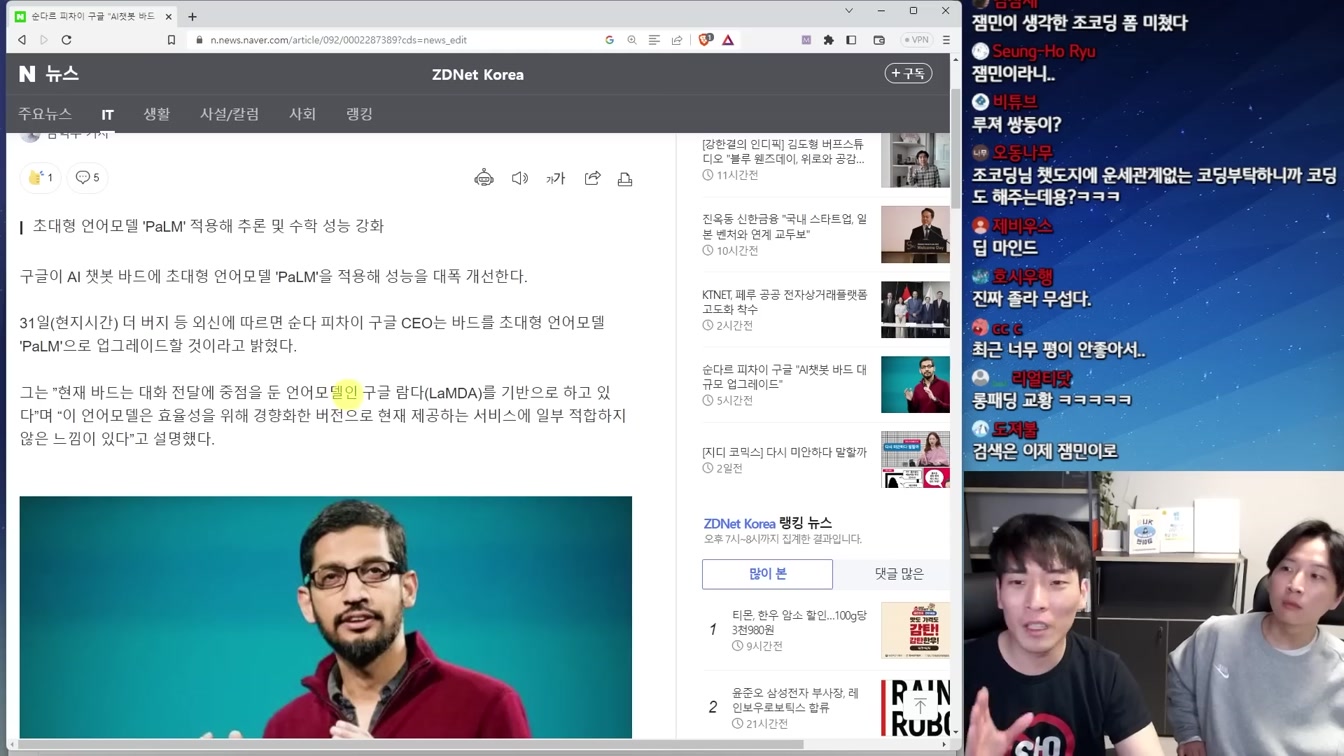Open article 진옥동 신한금융 국내 스타트업
The image size is (1344, 756).
click(x=785, y=226)
